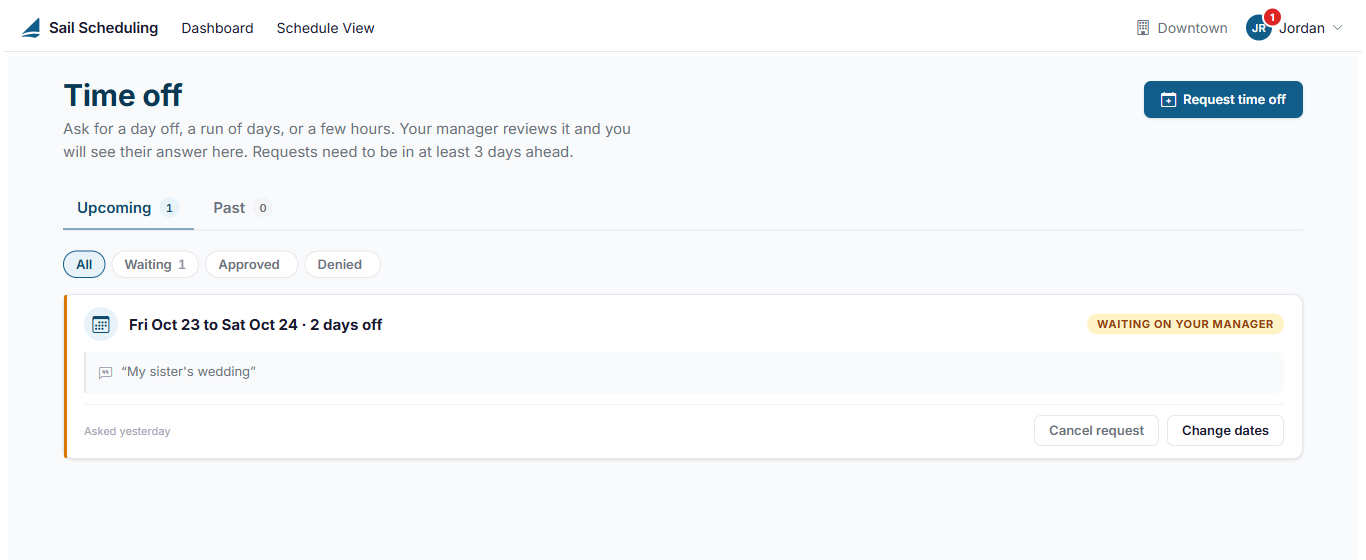Click the "Asked yesterday" text
This screenshot has width=1366, height=560.
(127, 431)
